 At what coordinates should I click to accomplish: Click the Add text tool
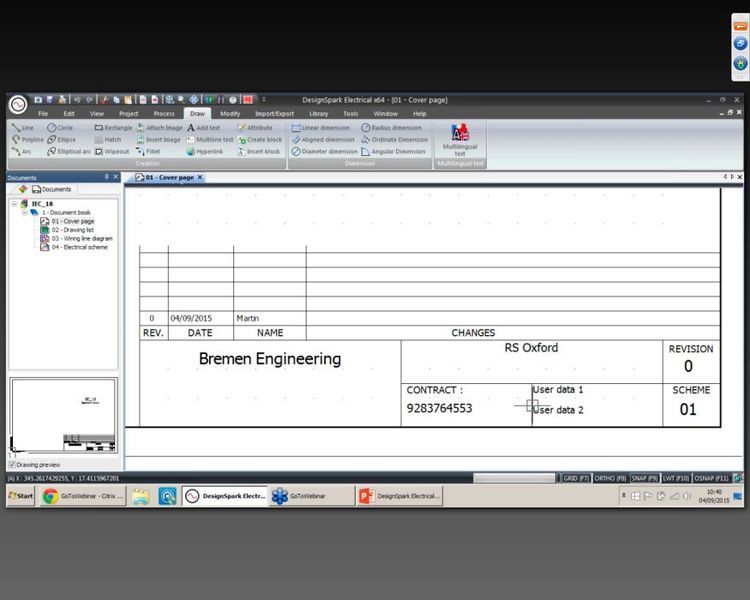203,128
